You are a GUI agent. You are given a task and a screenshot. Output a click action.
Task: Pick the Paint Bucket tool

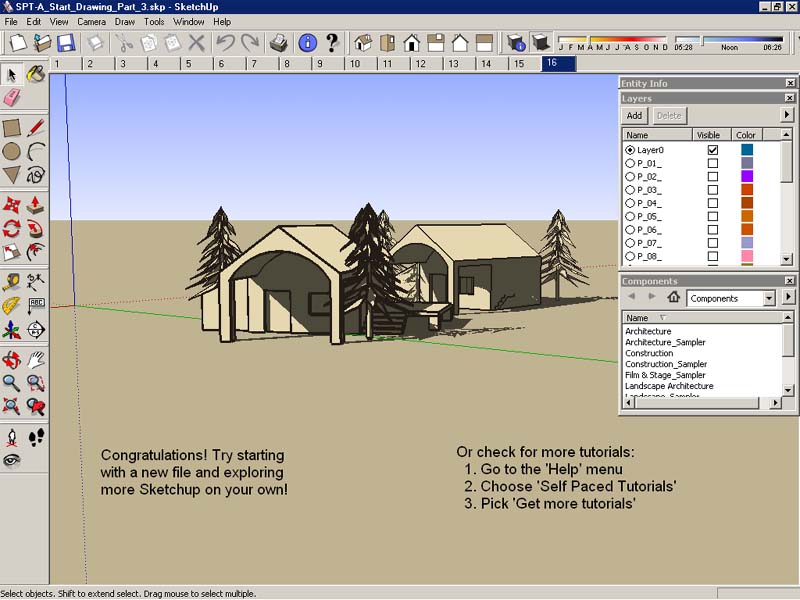[x=35, y=74]
